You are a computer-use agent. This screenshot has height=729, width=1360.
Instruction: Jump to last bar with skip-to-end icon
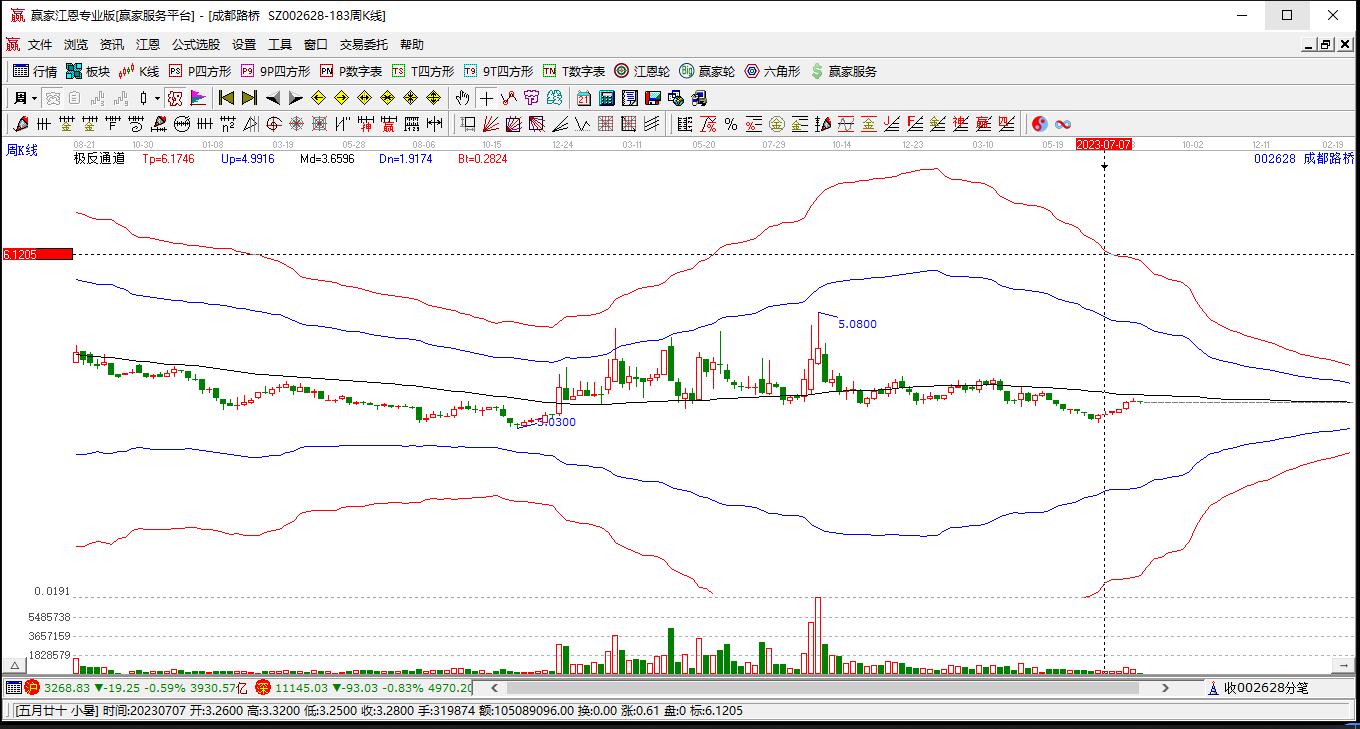tap(249, 98)
